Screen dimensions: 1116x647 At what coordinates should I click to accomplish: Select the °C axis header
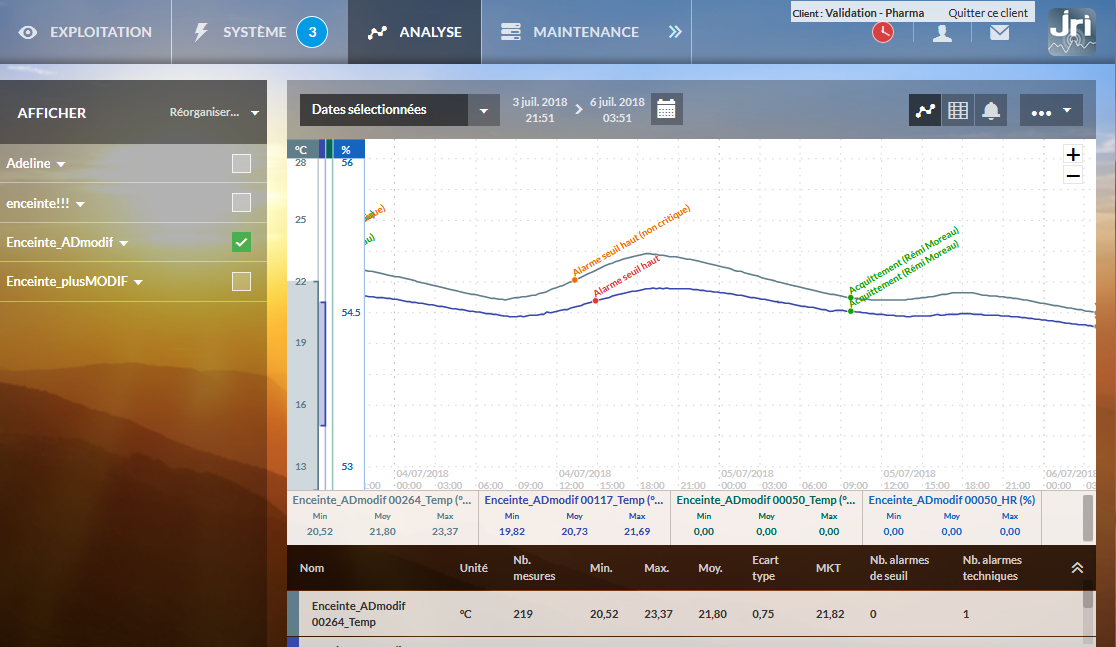coord(302,149)
